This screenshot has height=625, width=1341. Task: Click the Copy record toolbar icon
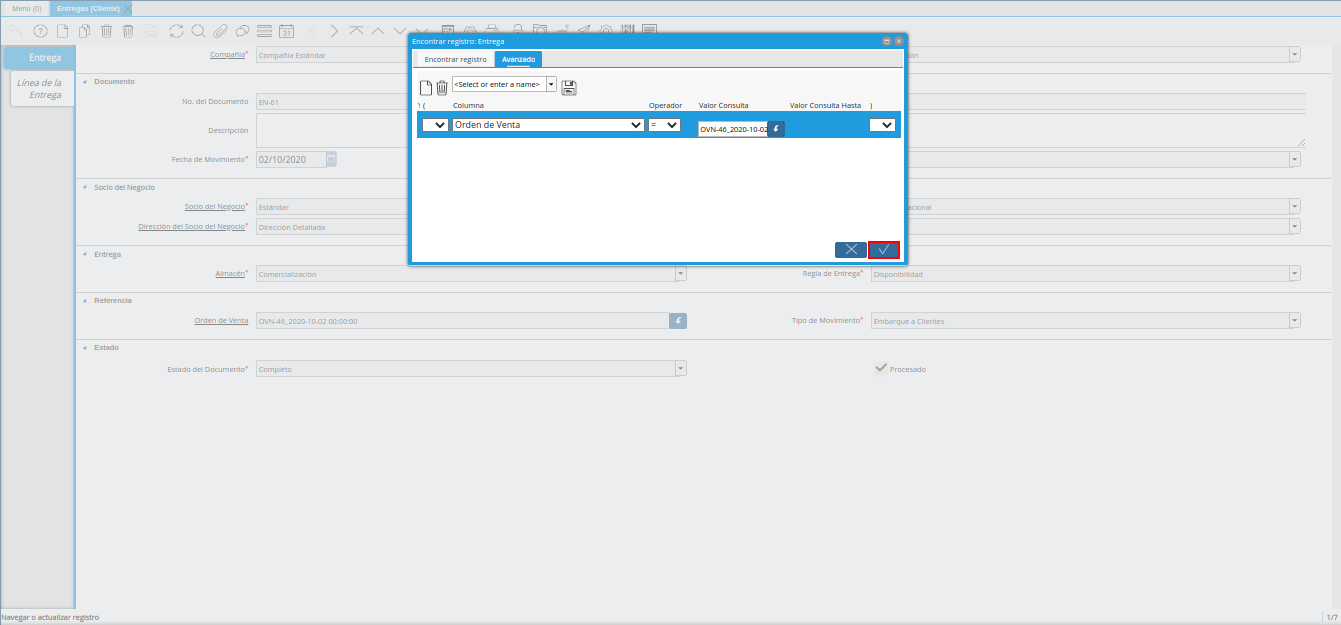[x=84, y=31]
